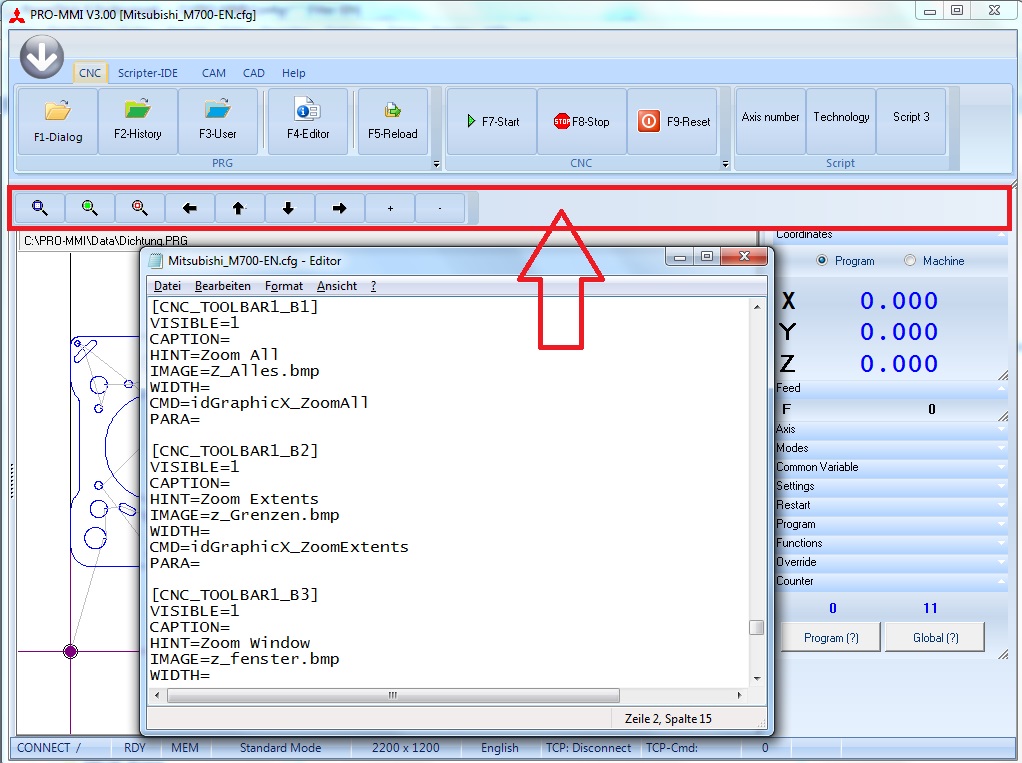The height and width of the screenshot is (763, 1022).
Task: Select the Machine coordinates radio button
Action: pos(910,261)
